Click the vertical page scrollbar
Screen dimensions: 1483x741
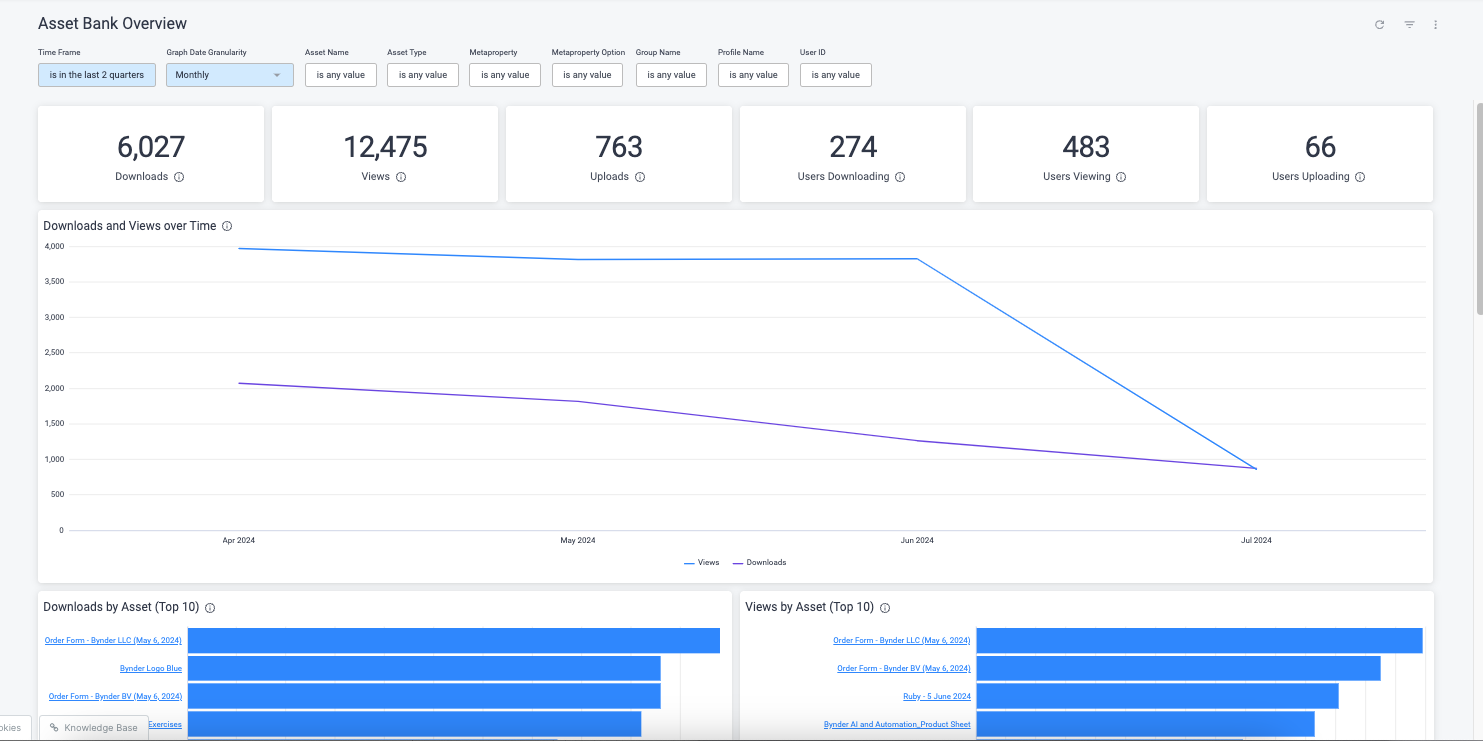click(x=1479, y=208)
